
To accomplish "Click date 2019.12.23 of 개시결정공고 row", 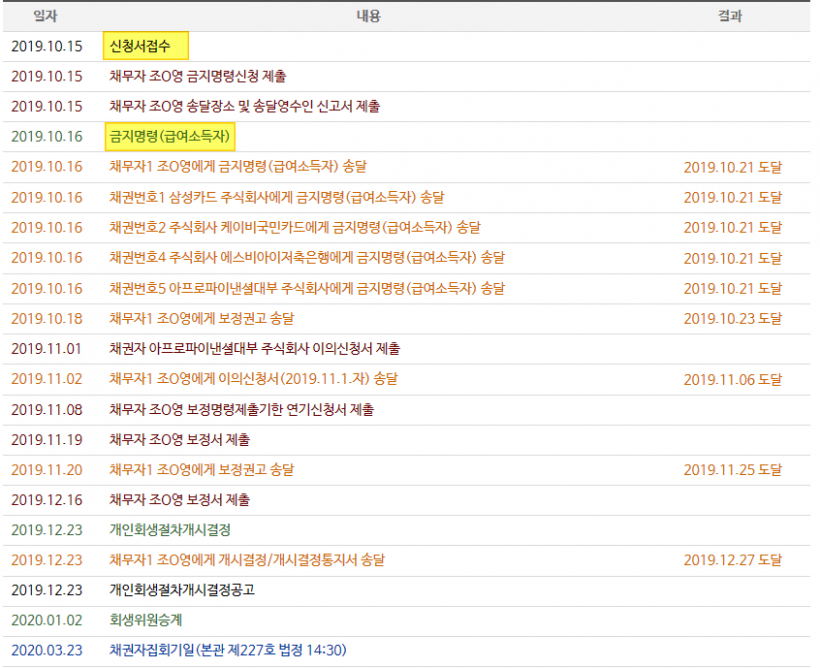I will (x=47, y=590).
